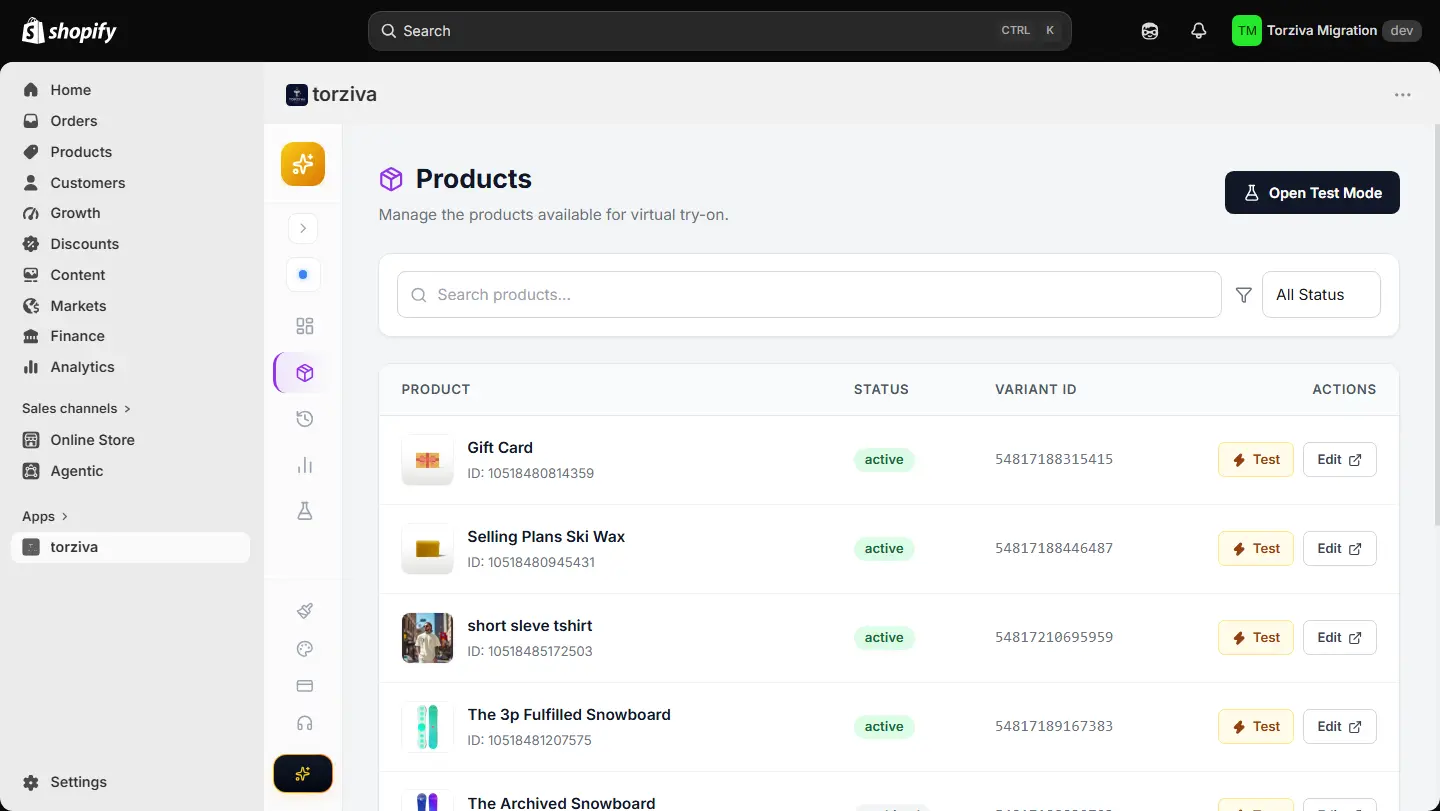Screen dimensions: 1440x811
Task: Click the Open Test Mode button
Action: tap(1312, 193)
